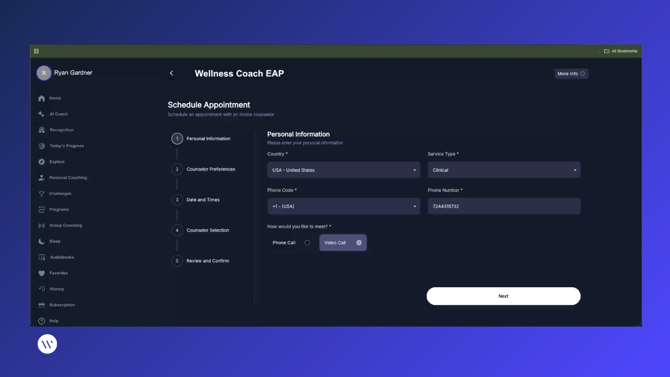This screenshot has height=377, width=670.
Task: Click the Wellness Coach EAP heading
Action: coord(239,74)
